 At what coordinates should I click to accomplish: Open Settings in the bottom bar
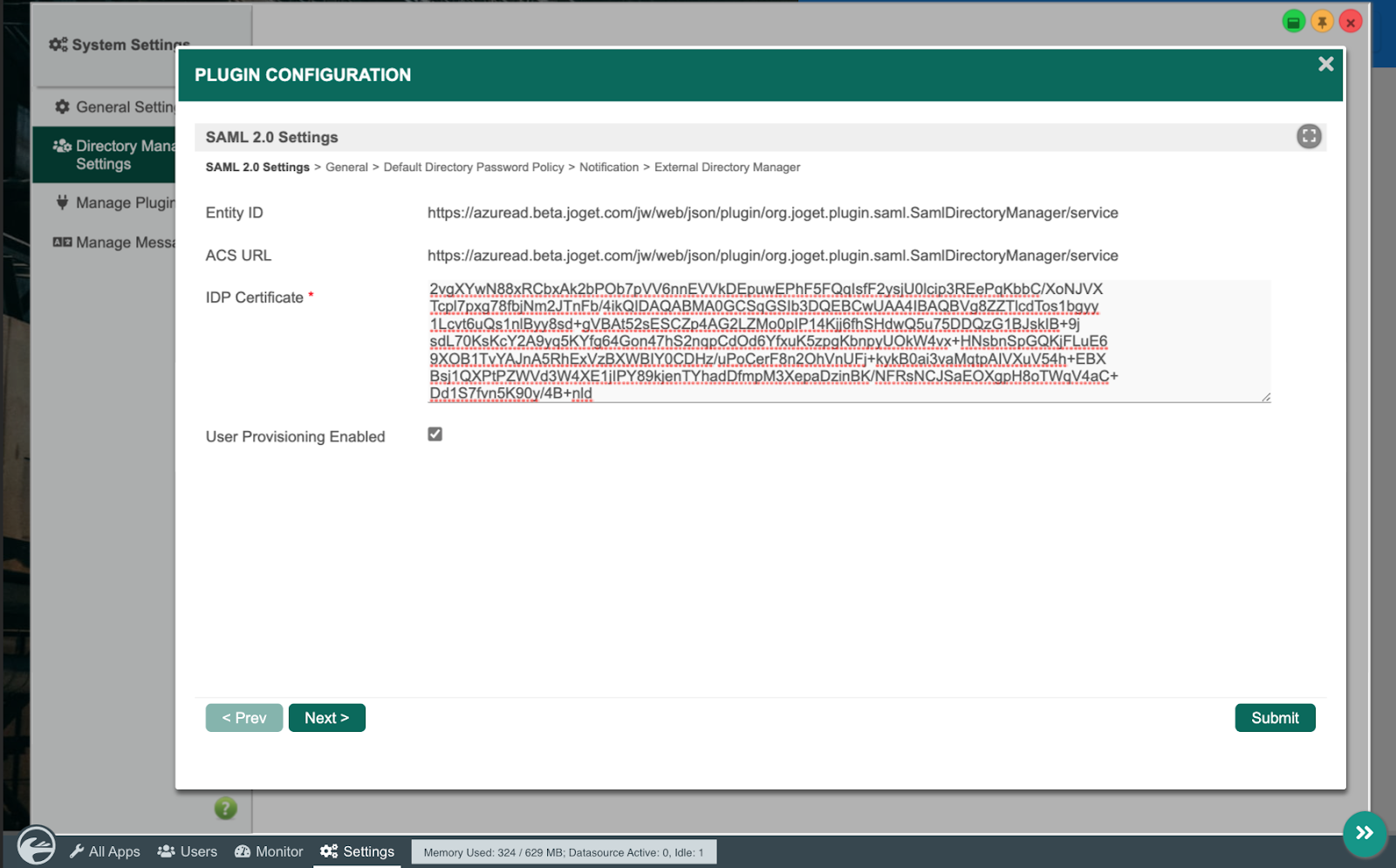click(x=358, y=851)
